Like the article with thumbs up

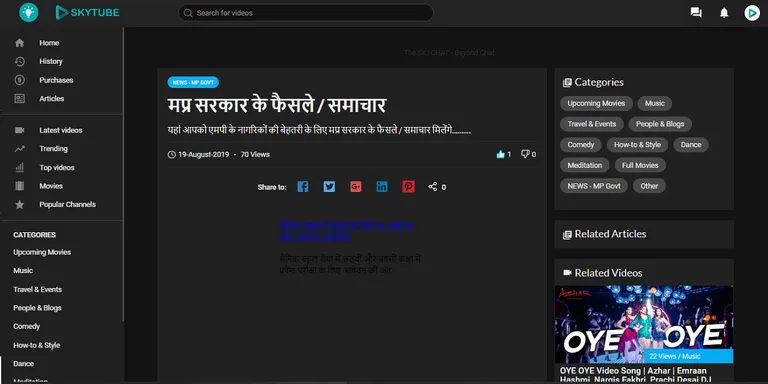500,154
